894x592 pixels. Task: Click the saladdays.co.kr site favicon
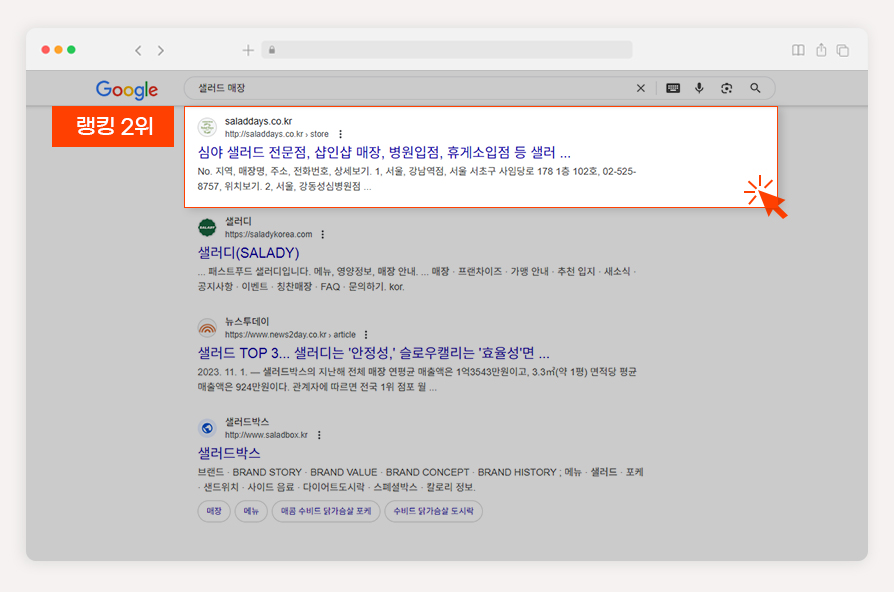point(207,127)
